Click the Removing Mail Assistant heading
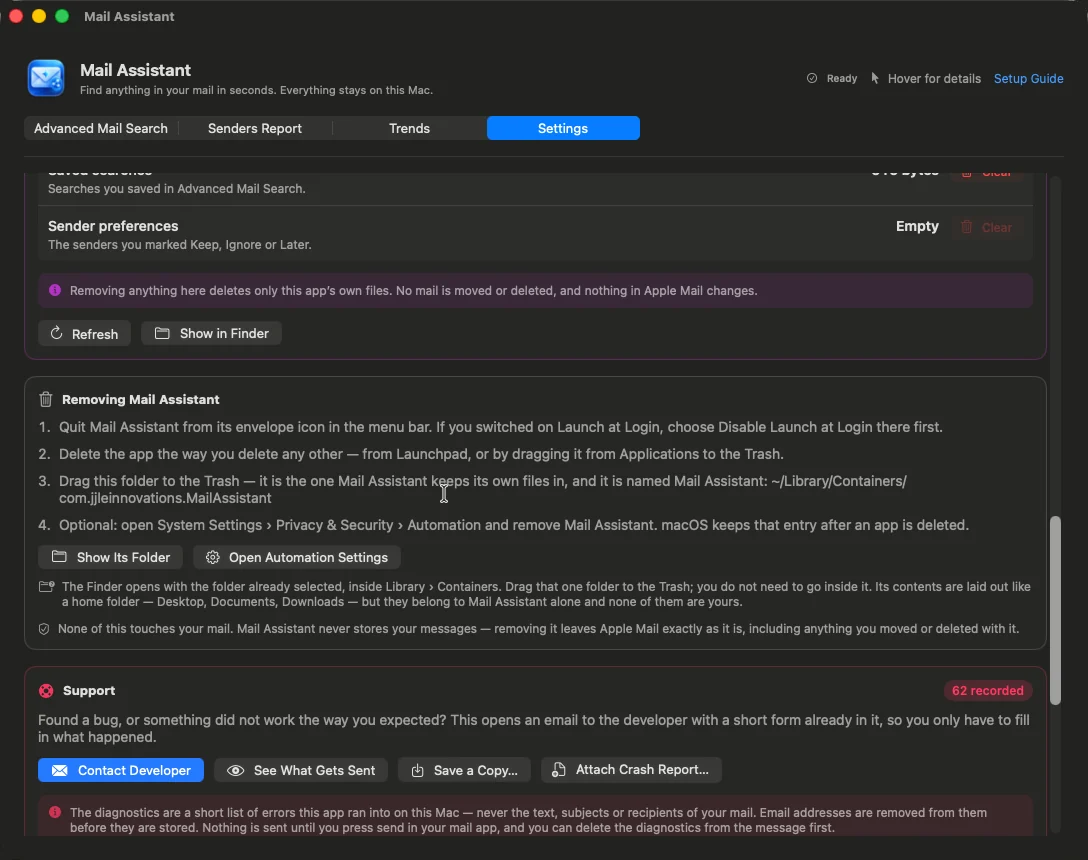The image size is (1088, 860). click(140, 400)
